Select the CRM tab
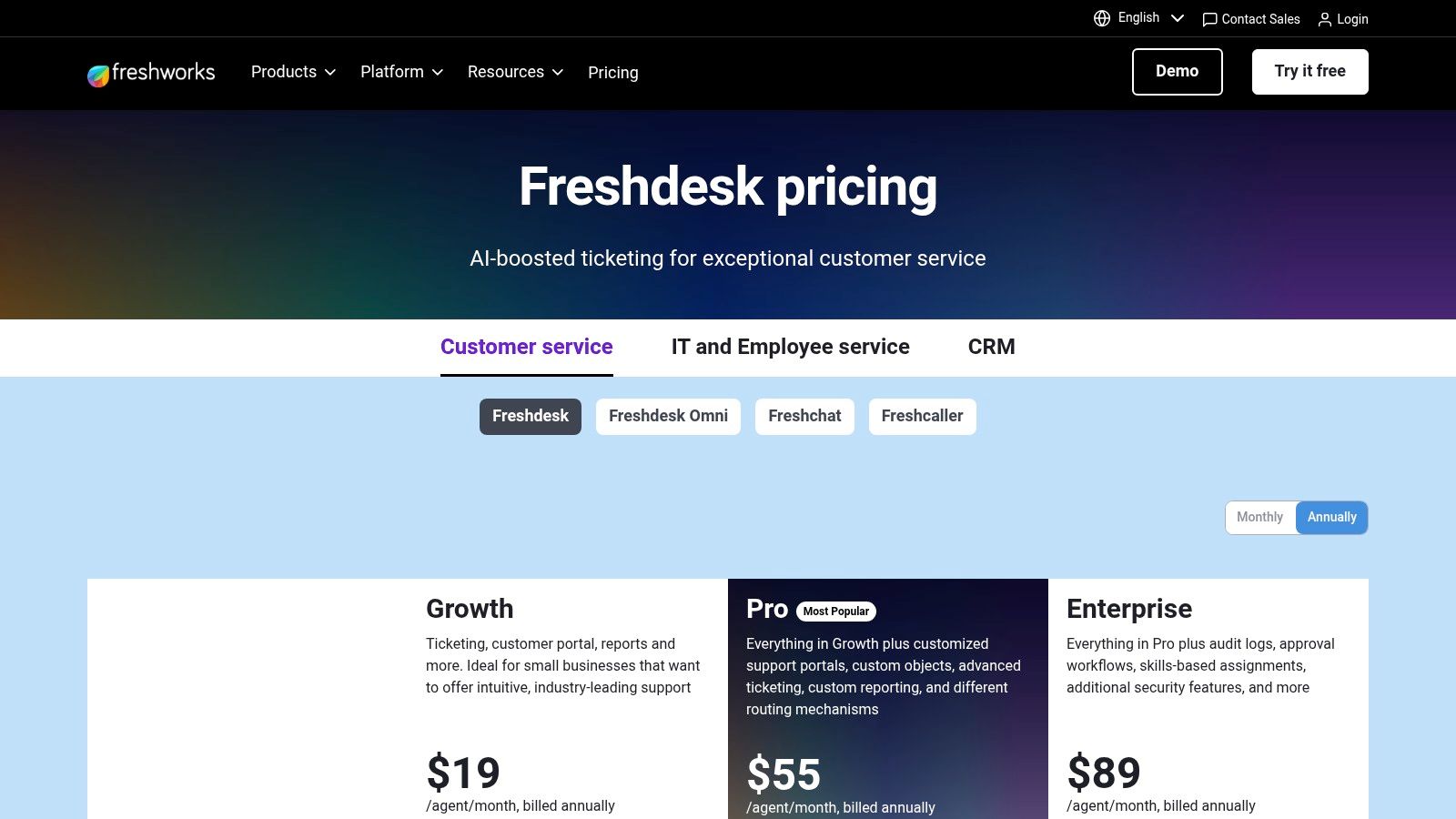 click(x=992, y=347)
